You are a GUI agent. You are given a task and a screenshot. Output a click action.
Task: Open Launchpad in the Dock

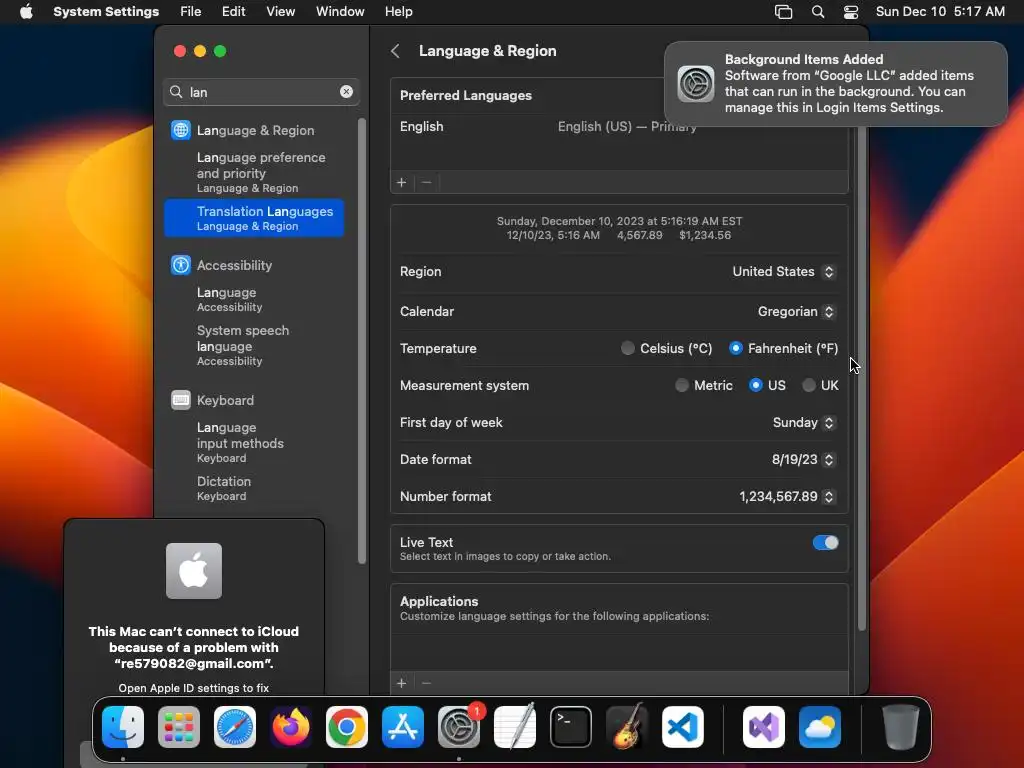tap(179, 727)
